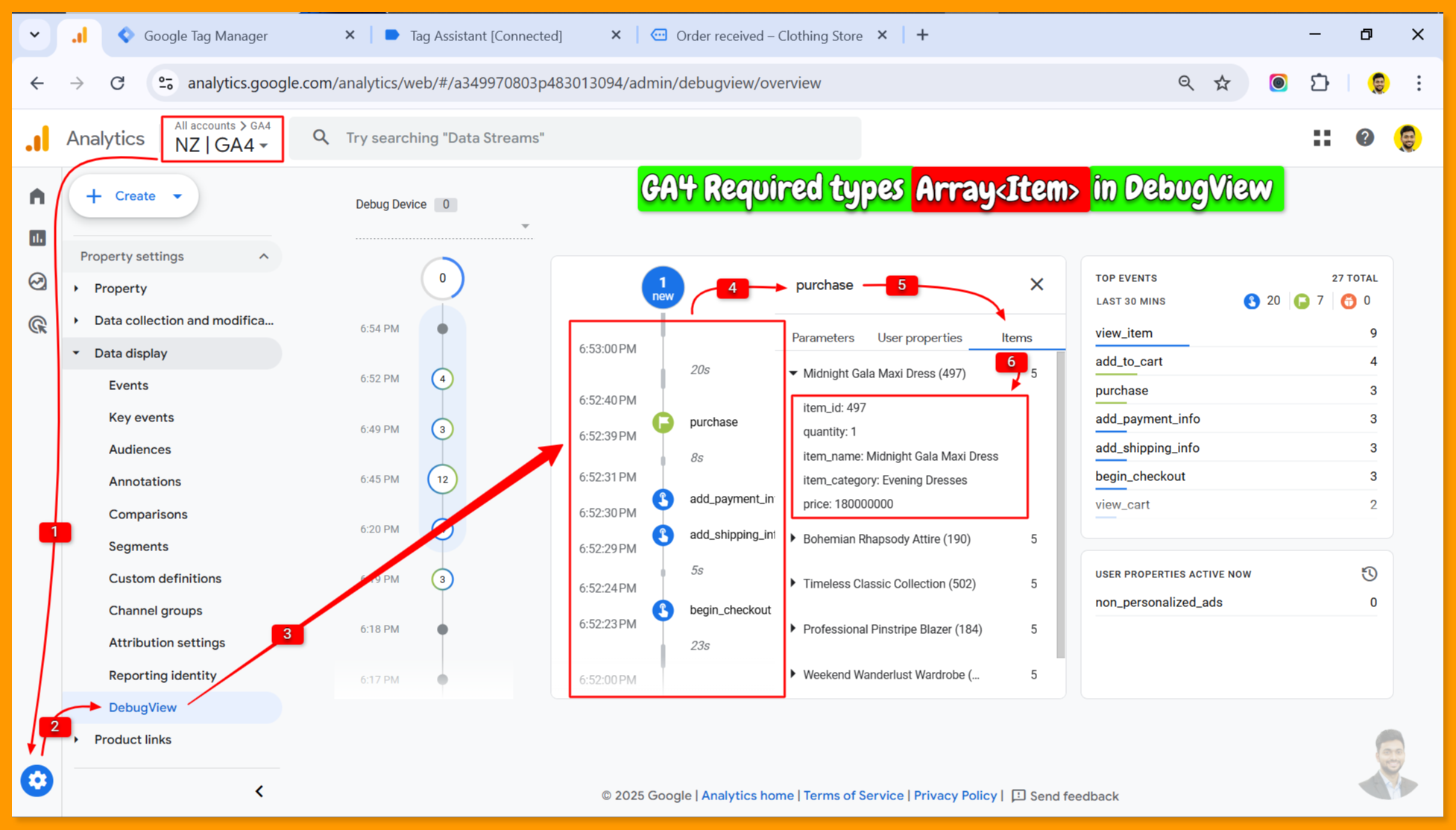The image size is (1456, 830).
Task: Open Admin gear settings icon
Action: point(37,780)
